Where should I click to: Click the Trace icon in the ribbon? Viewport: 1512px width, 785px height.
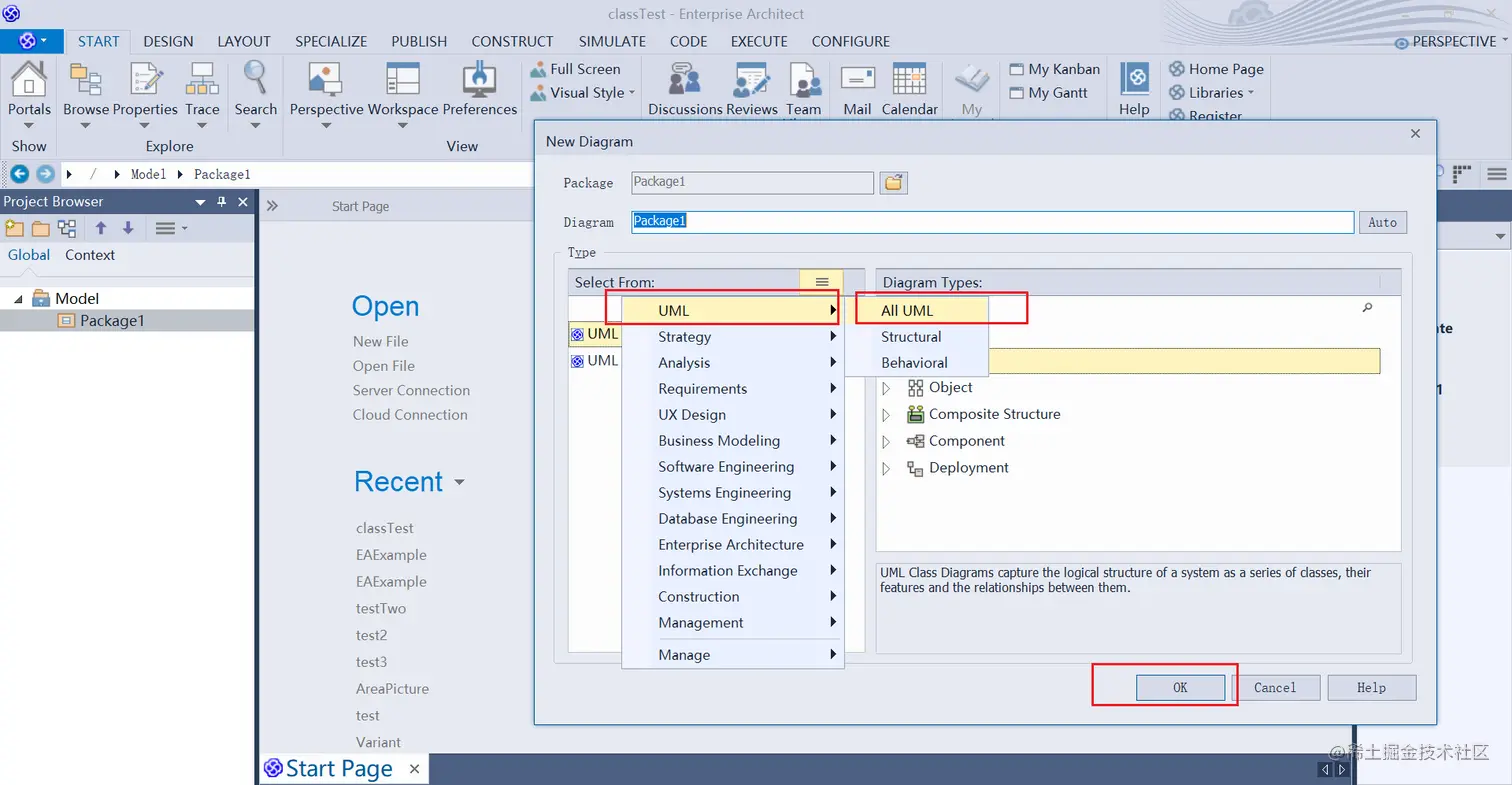click(202, 78)
